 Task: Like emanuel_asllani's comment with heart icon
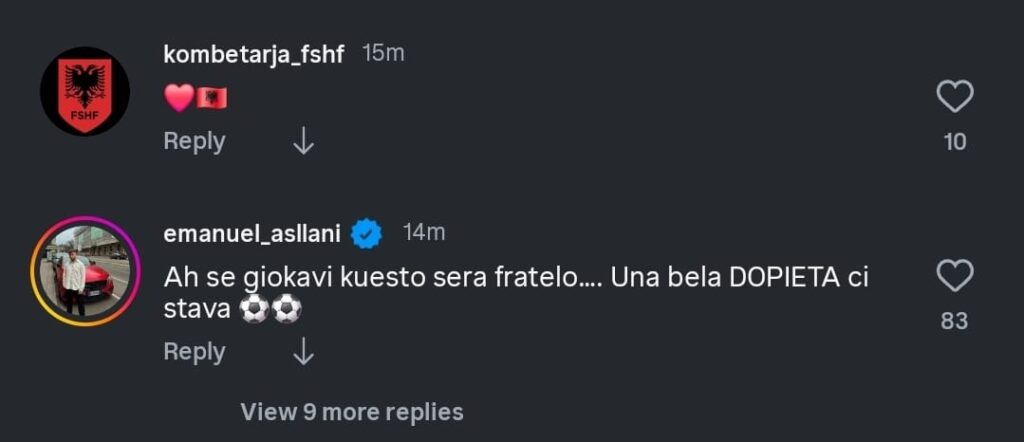(955, 275)
